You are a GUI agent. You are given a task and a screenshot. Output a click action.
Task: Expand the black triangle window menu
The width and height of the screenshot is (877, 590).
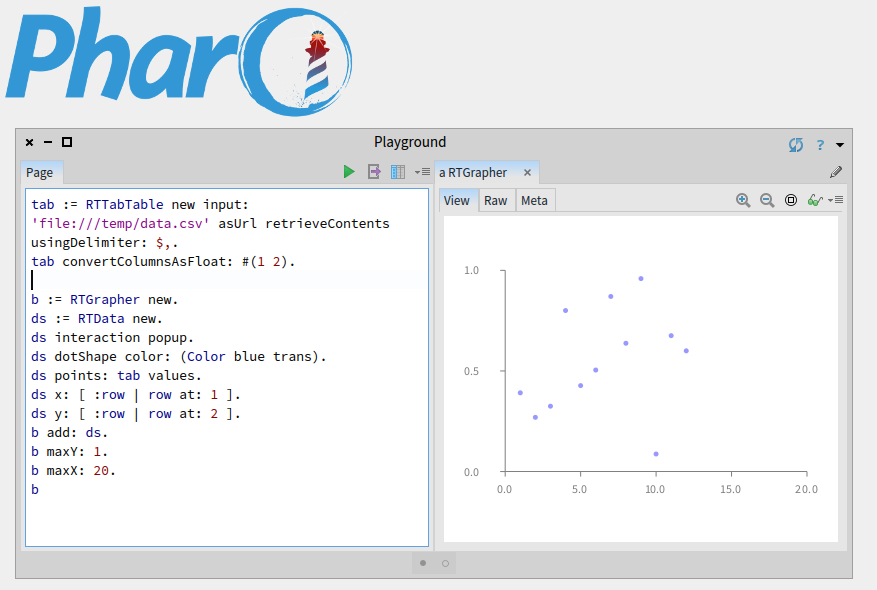click(841, 144)
